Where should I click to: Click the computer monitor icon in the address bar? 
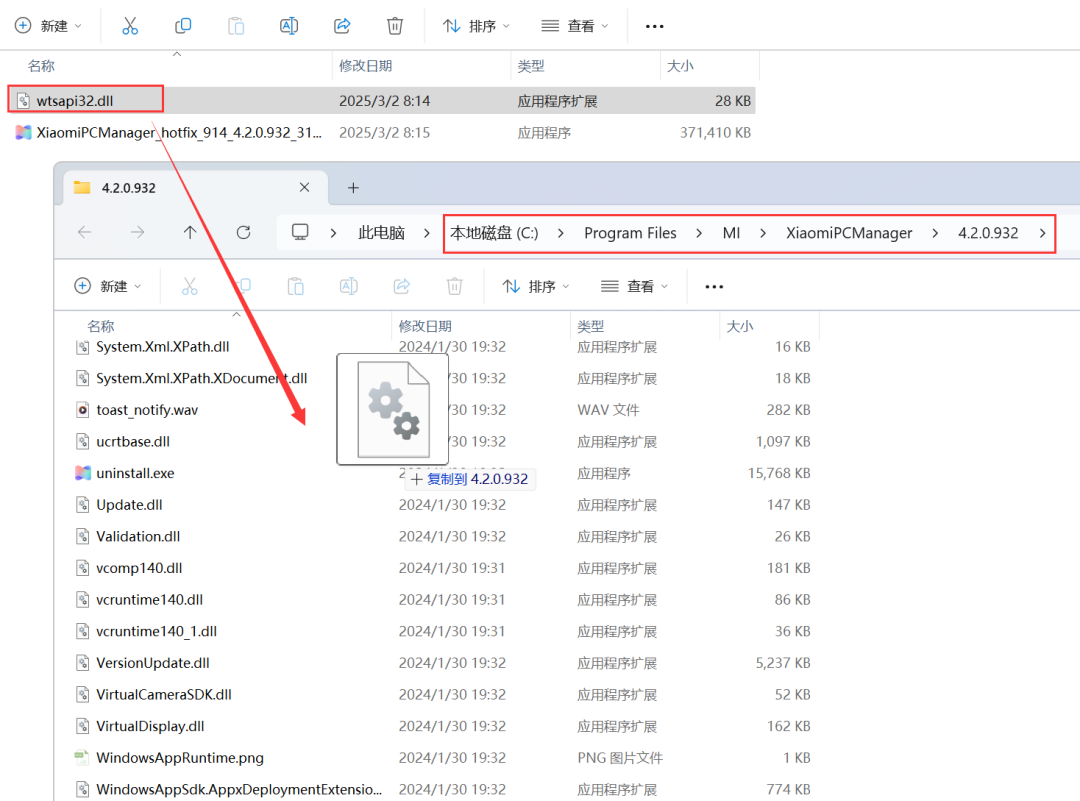pos(300,232)
